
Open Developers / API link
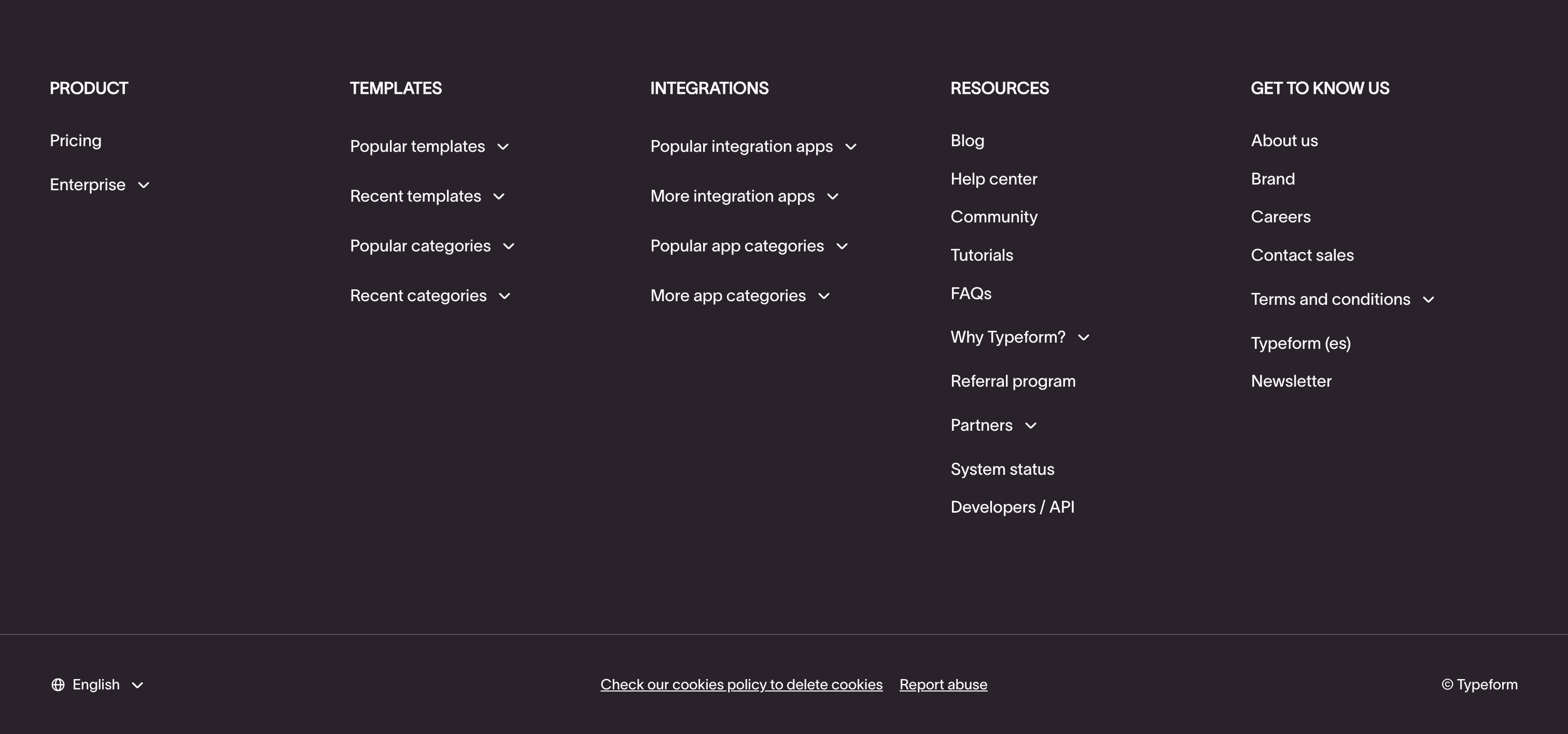coord(1012,507)
